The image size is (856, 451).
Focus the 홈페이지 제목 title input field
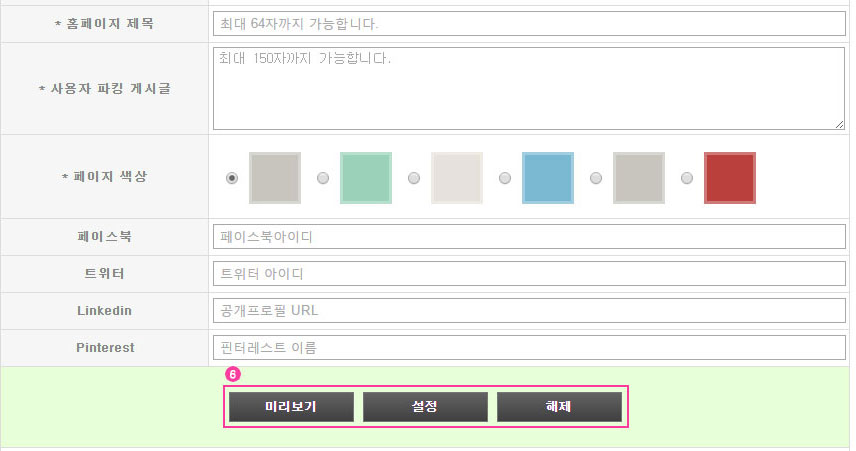[x=529, y=24]
